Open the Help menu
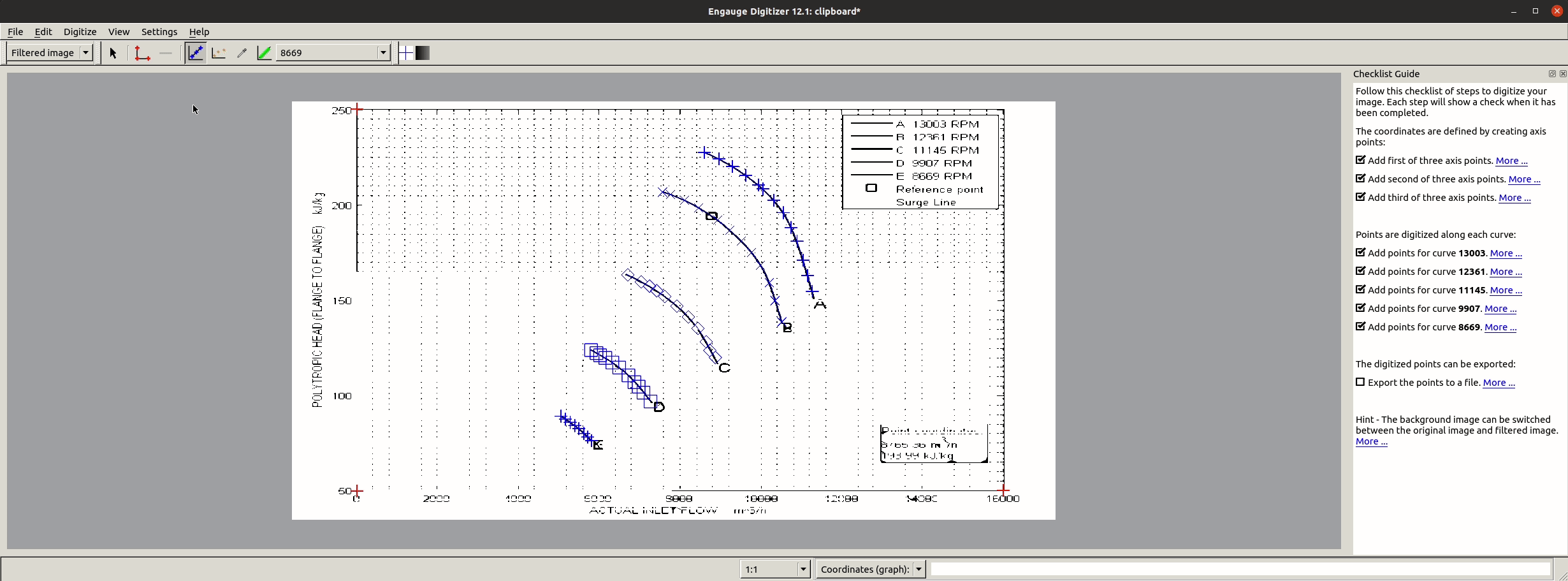This screenshot has height=581, width=1568. tap(200, 32)
